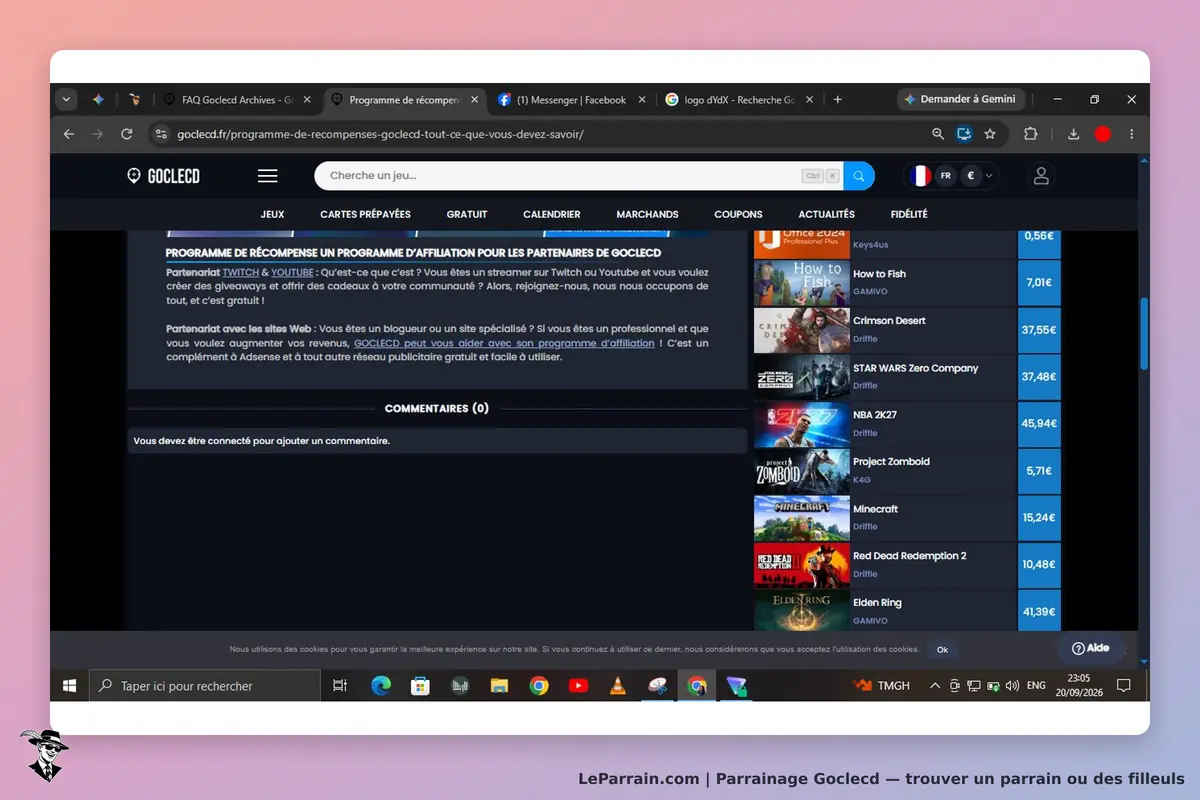Open the GOCLECD programme d'affiliation link
1200x800 pixels.
pos(504,343)
